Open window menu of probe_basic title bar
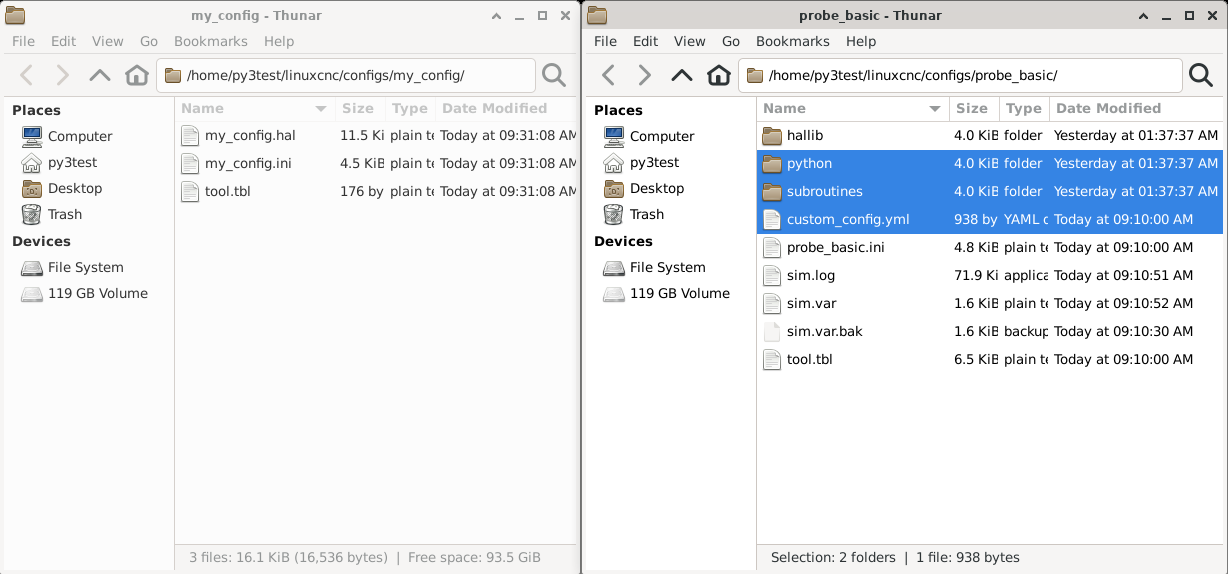Viewport: 1228px width, 574px height. pos(597,15)
